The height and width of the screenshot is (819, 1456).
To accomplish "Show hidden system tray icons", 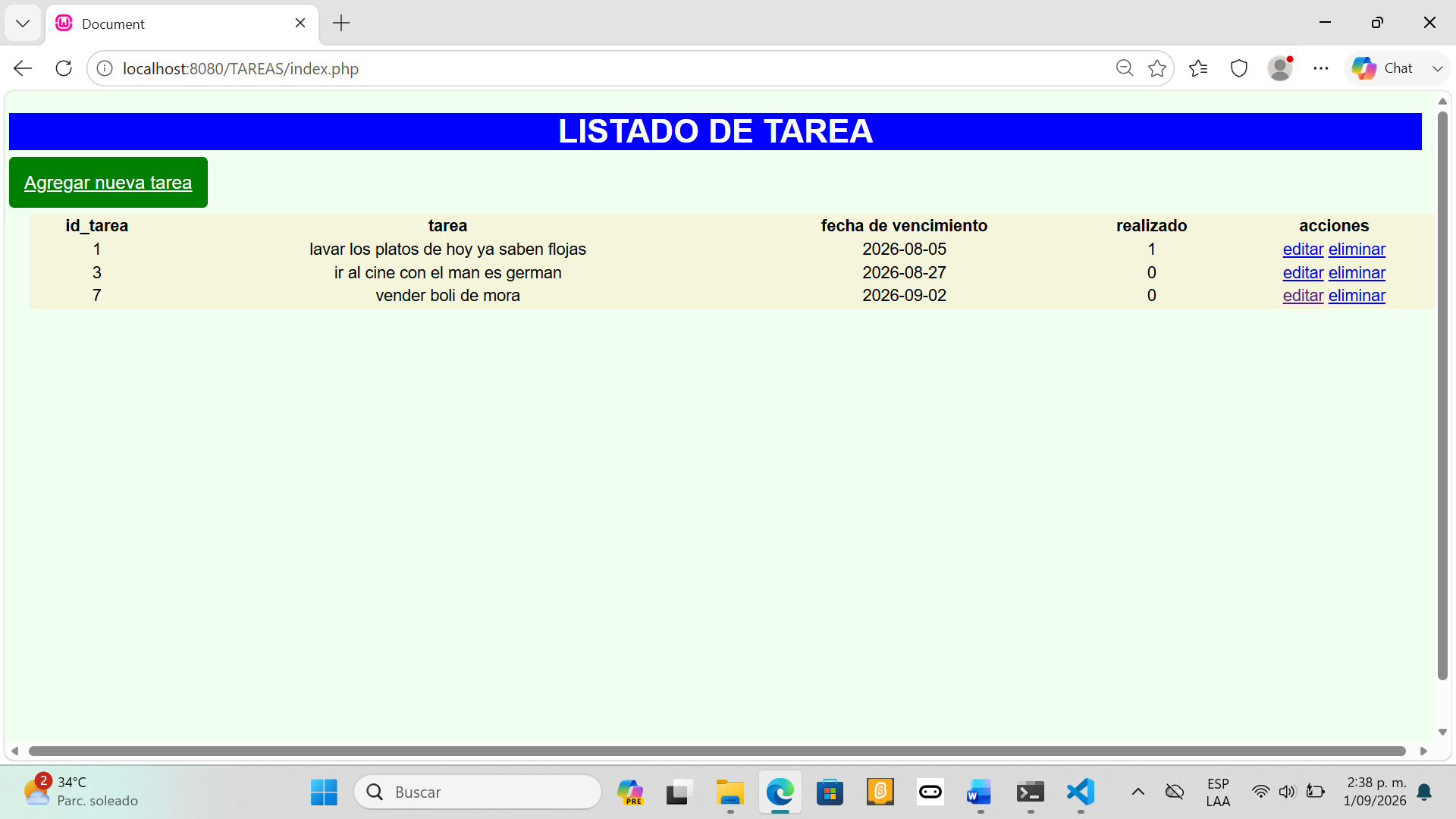I will (x=1138, y=792).
